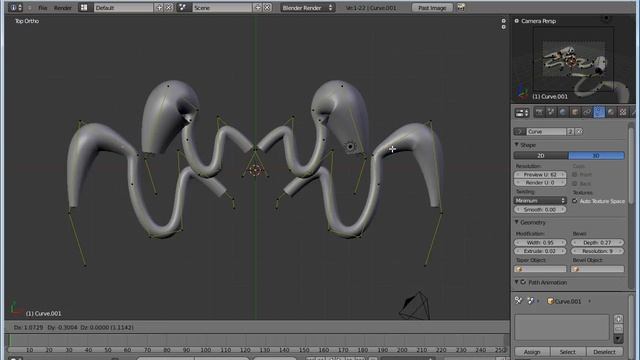Click the Camera Persp view corner widget
The height and width of the screenshot is (360, 640).
pos(516,21)
